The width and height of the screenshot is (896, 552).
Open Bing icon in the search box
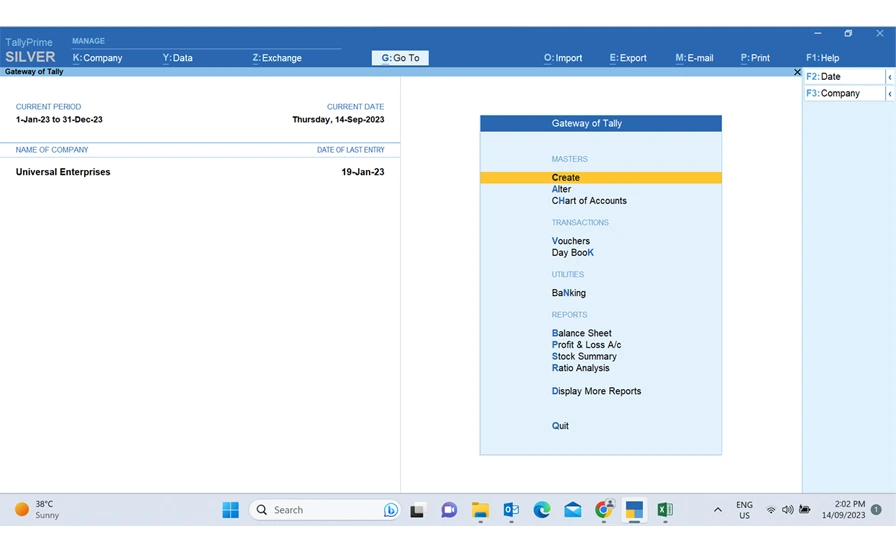390,510
